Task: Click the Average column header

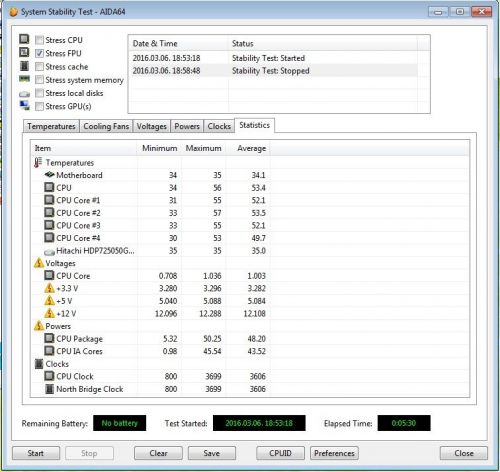Action: 248,148
